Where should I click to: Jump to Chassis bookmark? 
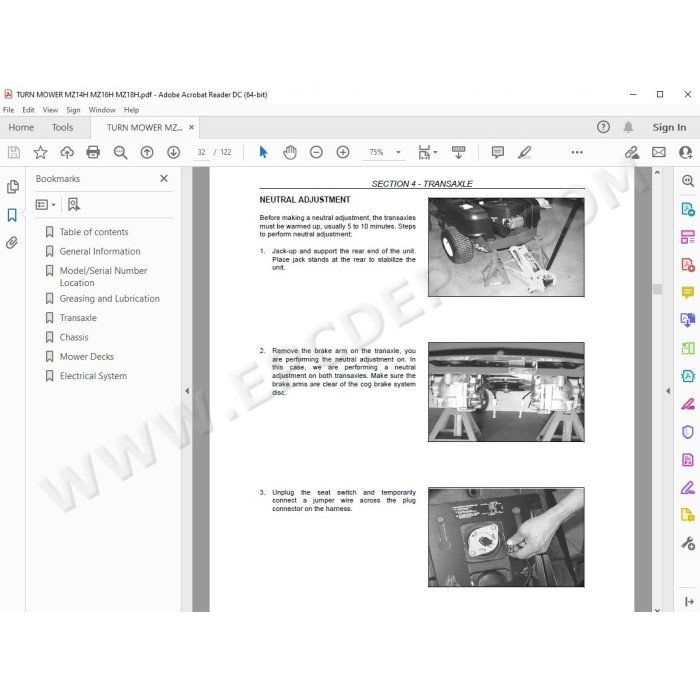pos(74,337)
